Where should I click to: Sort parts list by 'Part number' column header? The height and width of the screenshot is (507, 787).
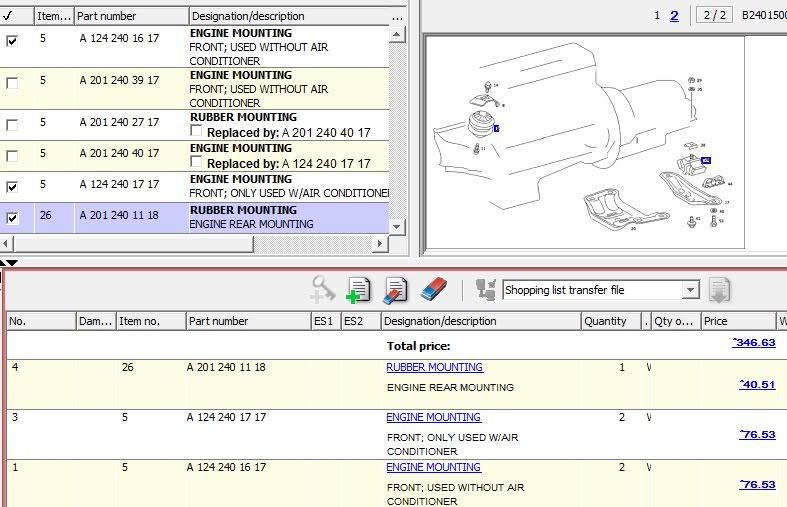(x=132, y=16)
